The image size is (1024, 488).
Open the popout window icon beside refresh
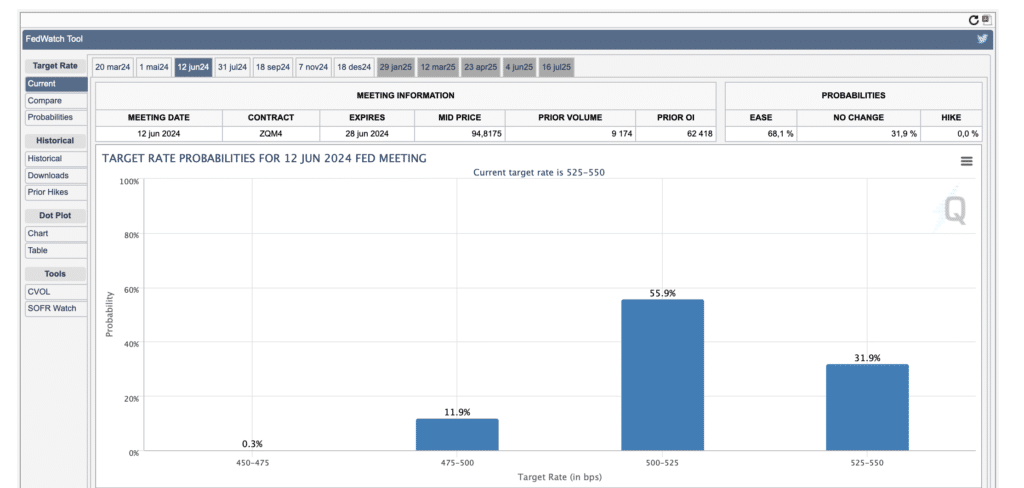point(986,20)
